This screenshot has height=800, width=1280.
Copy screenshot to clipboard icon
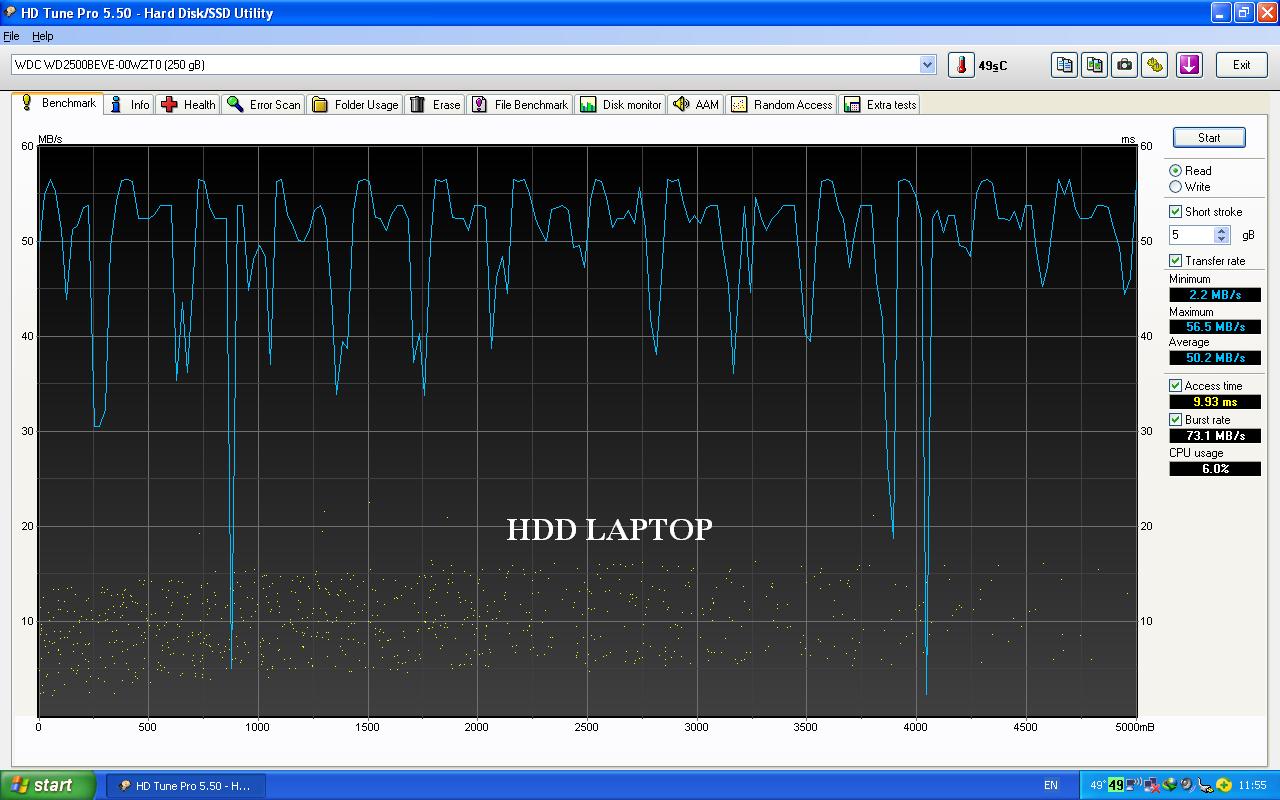[1095, 65]
